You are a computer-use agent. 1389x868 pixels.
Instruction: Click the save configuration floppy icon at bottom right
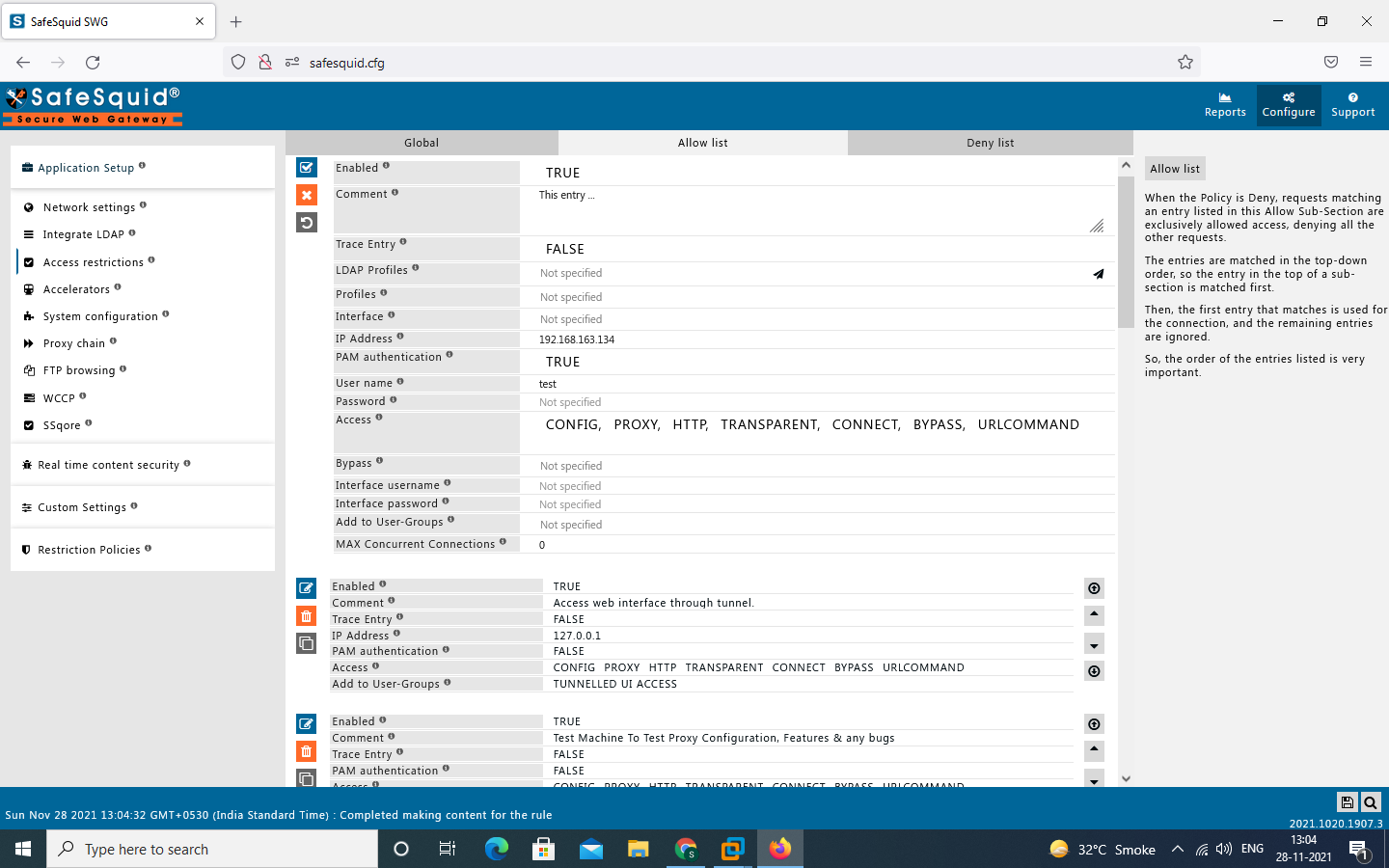point(1348,801)
